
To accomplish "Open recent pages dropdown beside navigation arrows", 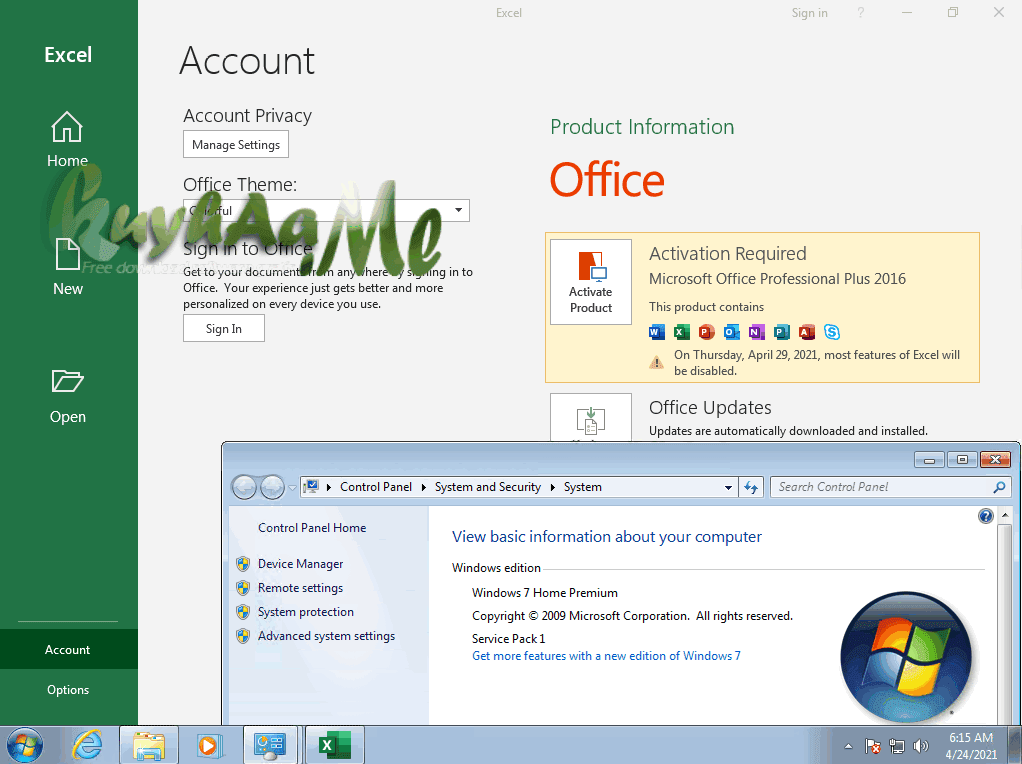I will tap(292, 487).
